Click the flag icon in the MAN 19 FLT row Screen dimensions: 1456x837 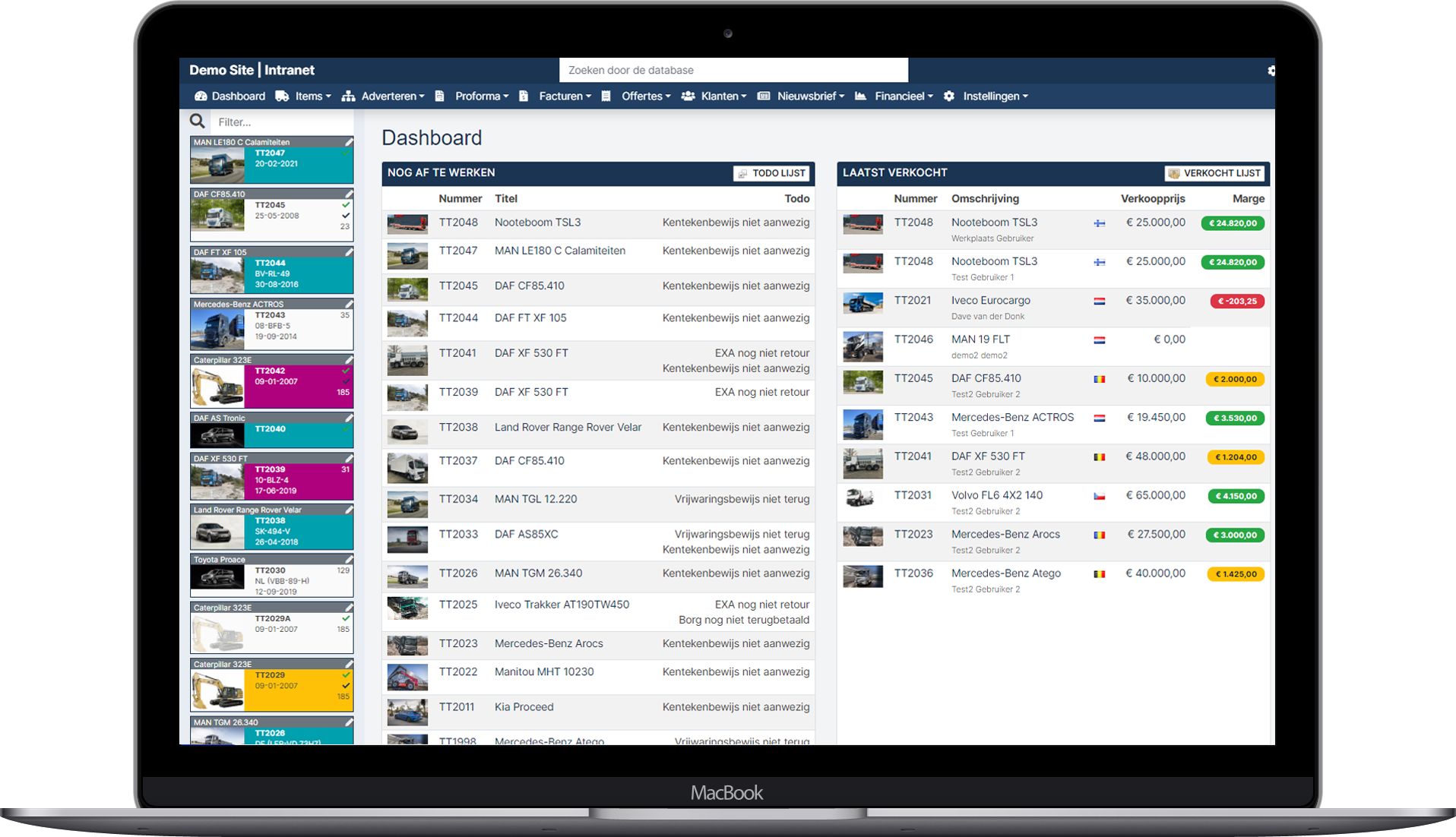pos(1100,340)
